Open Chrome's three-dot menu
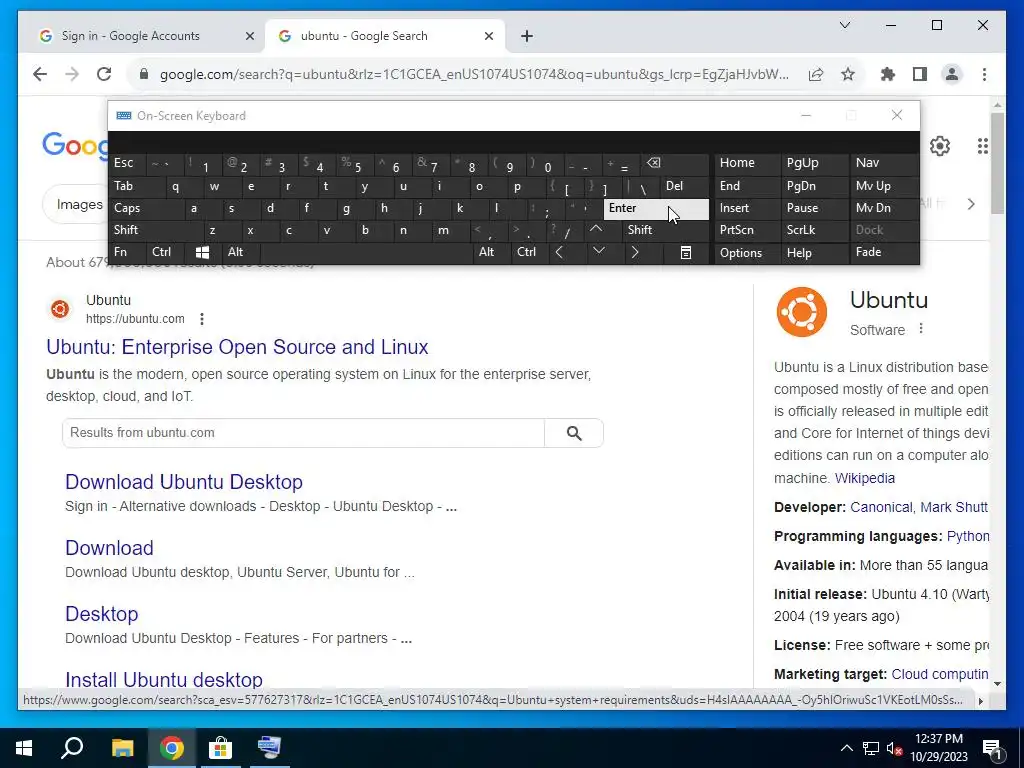 pos(984,74)
